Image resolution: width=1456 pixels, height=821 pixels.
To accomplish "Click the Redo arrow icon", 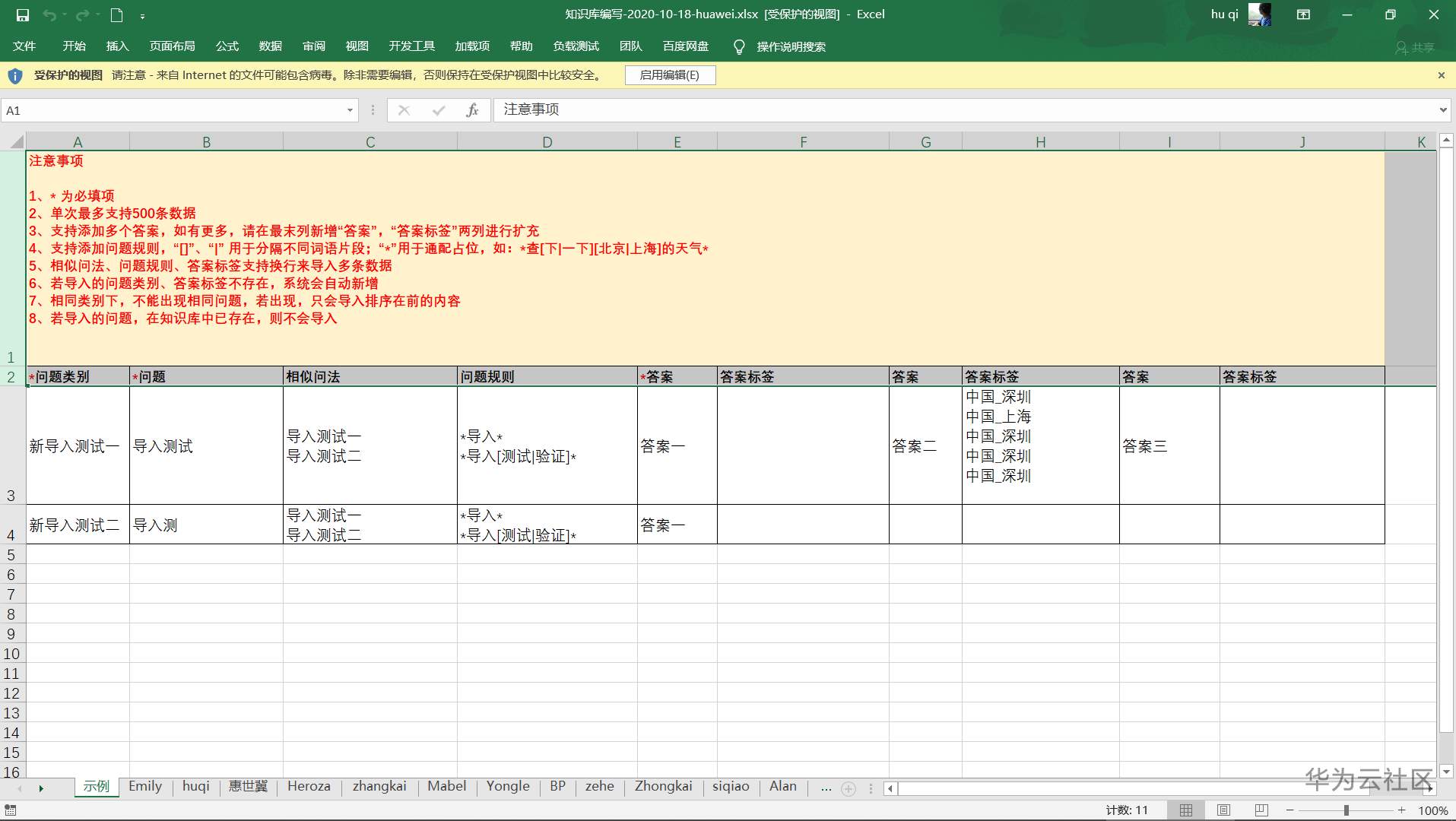I will [81, 14].
